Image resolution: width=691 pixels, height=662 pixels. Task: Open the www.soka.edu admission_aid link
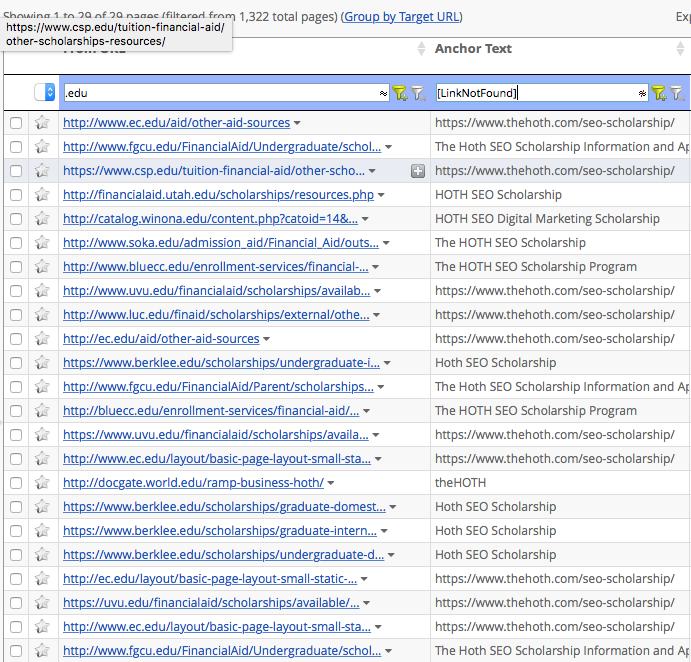pos(221,243)
